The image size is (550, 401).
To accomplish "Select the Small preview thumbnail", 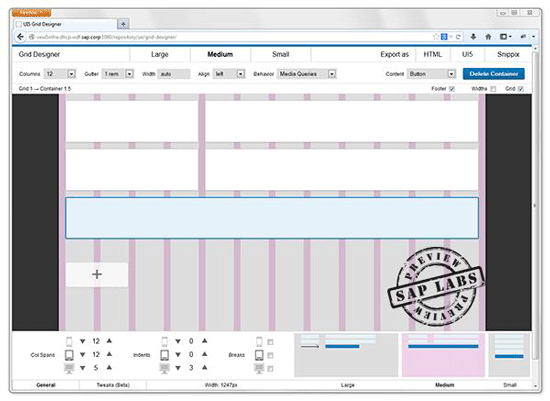I will 509,355.
